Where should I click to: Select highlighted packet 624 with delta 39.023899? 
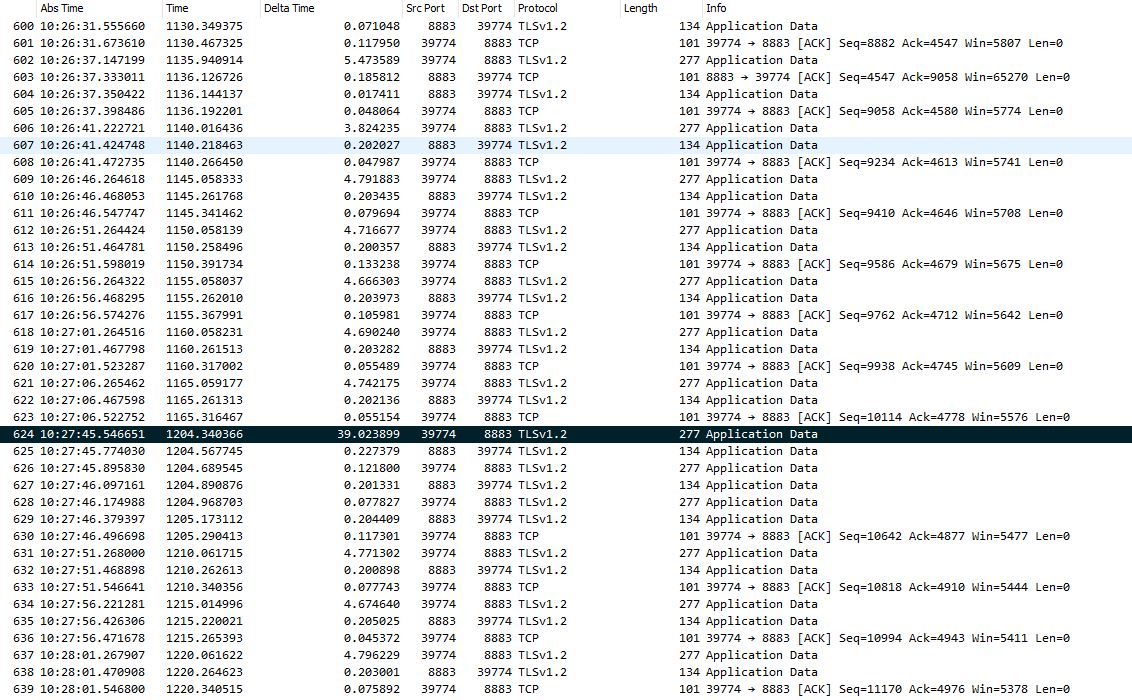(566, 434)
